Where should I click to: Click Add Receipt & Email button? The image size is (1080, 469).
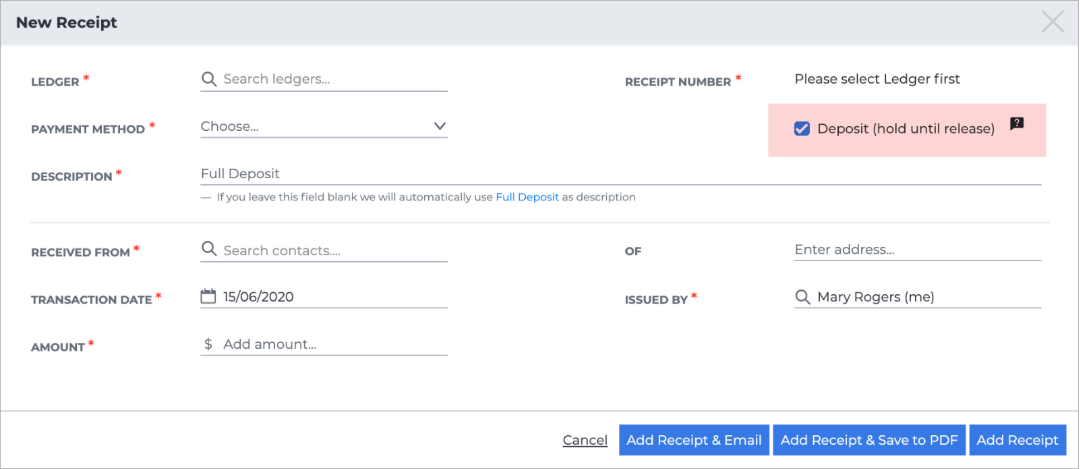694,440
